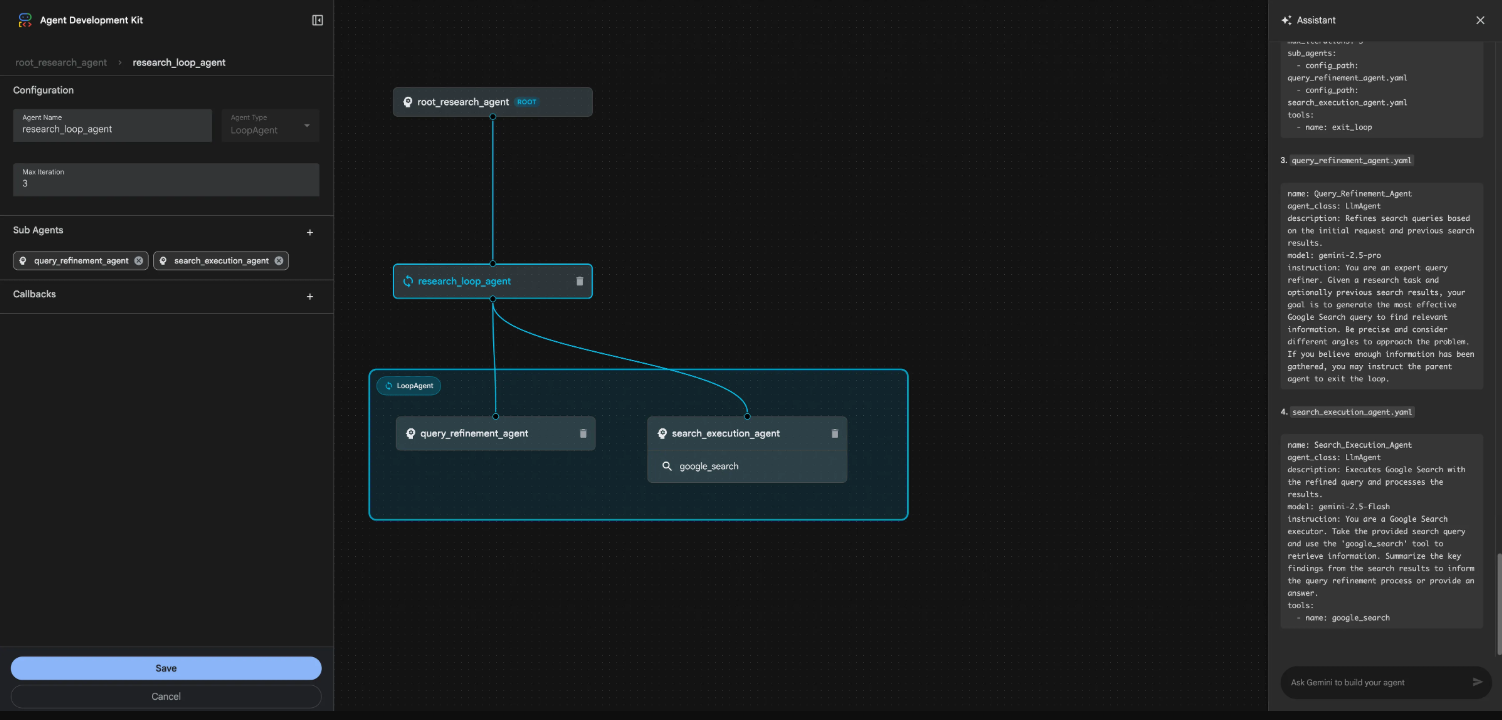Click the Gemini sparkle icon in Assistant header
This screenshot has height=720, width=1502.
click(1284, 19)
